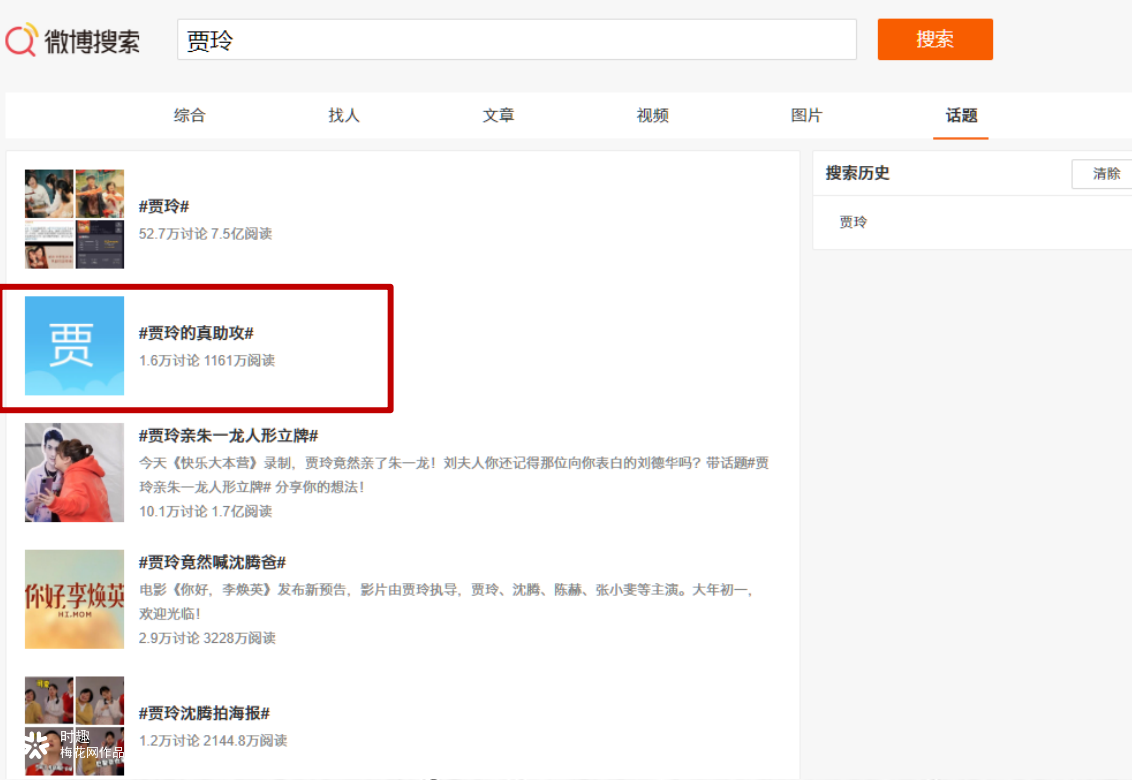Click the text 2.9万讨论 3228万阅读
Viewport: 1132px width, 780px height.
pos(207,638)
